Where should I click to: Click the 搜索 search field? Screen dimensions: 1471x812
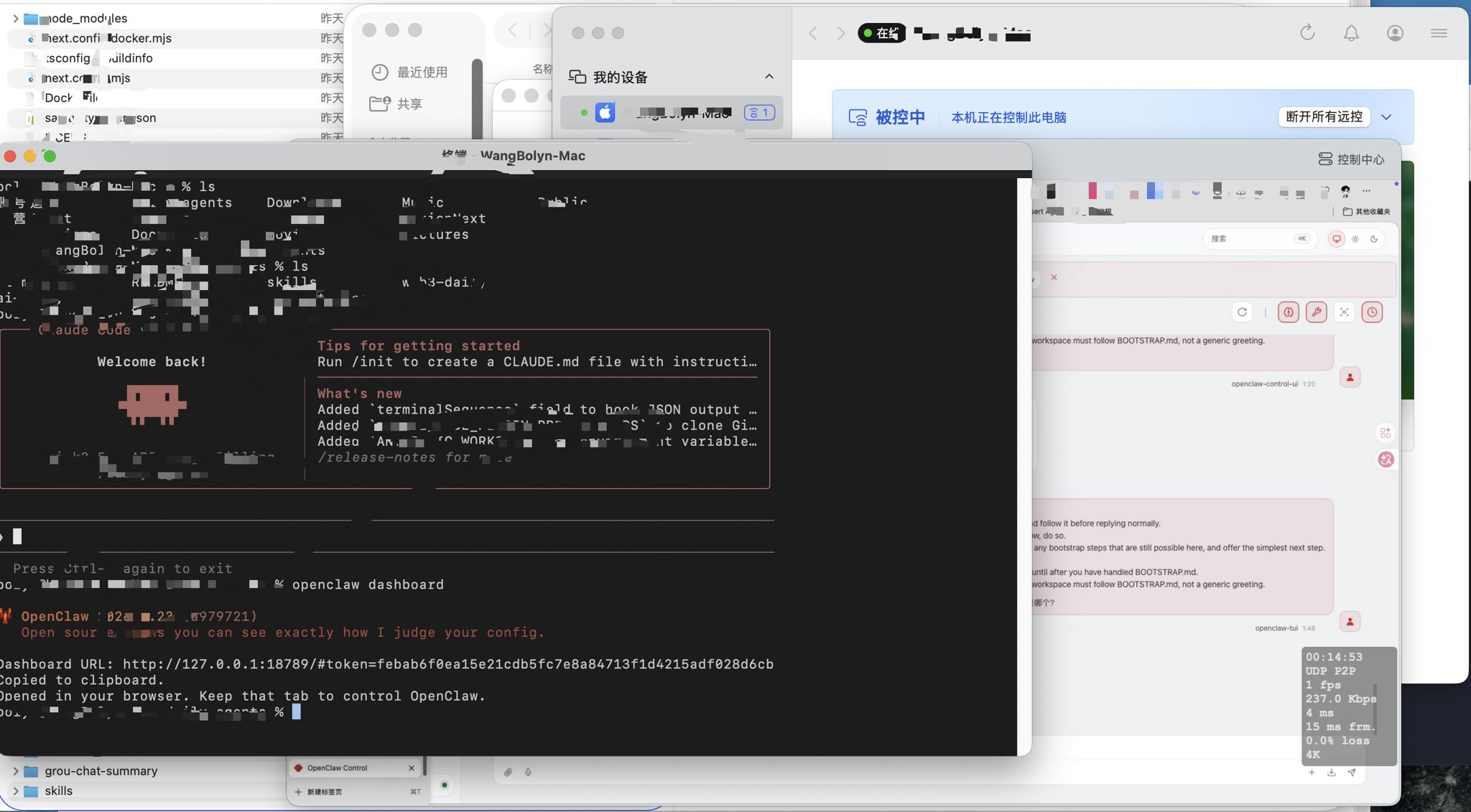point(1259,238)
